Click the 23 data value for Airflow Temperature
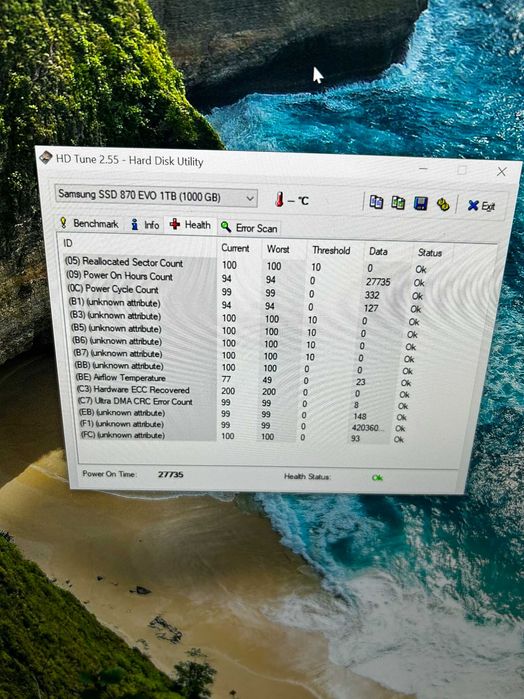 360,382
